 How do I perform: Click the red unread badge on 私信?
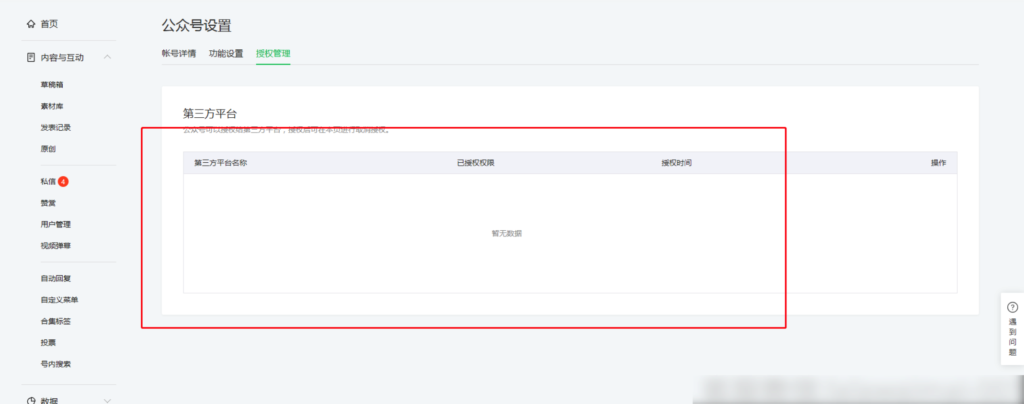click(63, 181)
